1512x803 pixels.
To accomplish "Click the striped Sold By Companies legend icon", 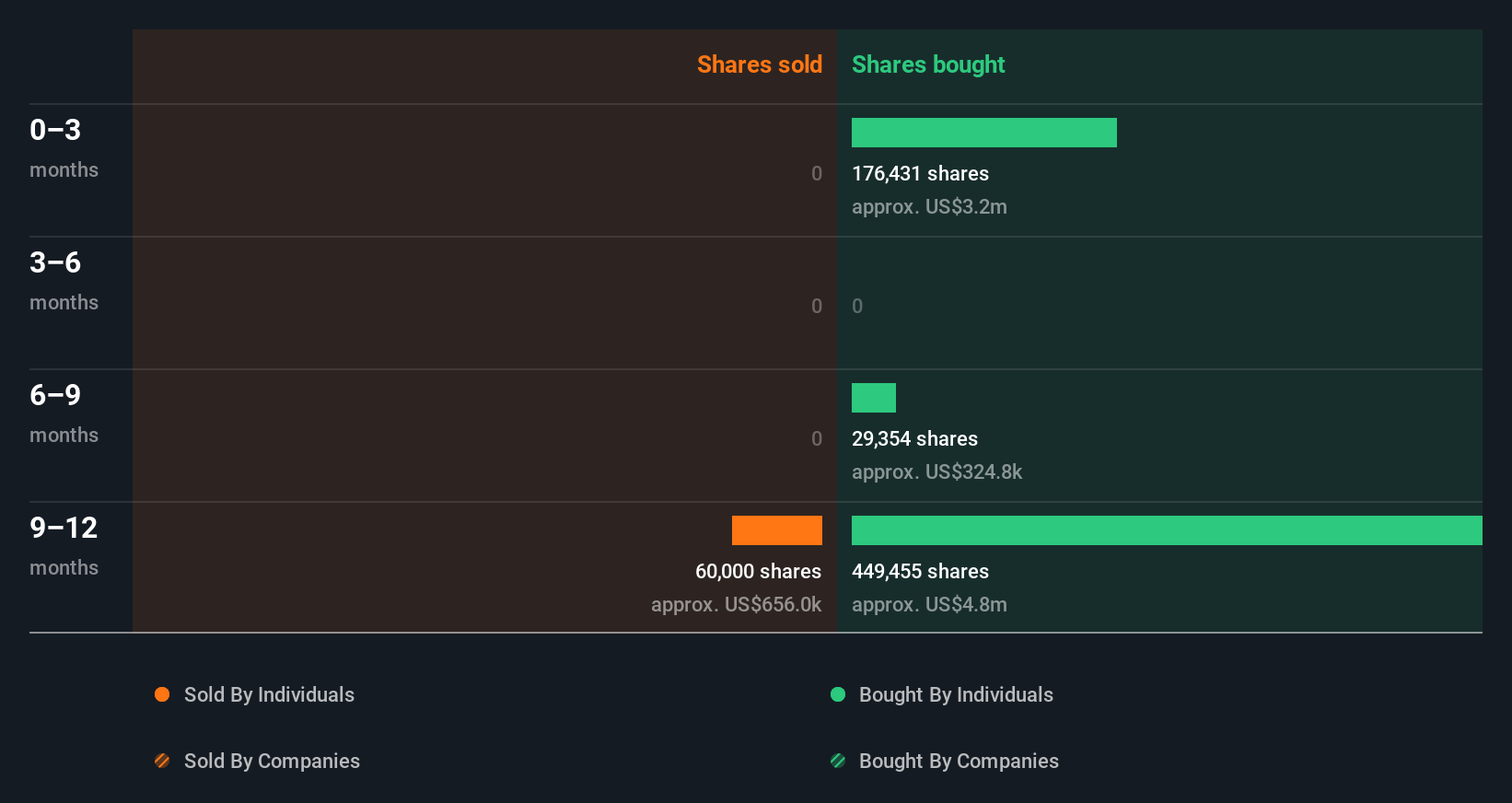I will (x=162, y=761).
